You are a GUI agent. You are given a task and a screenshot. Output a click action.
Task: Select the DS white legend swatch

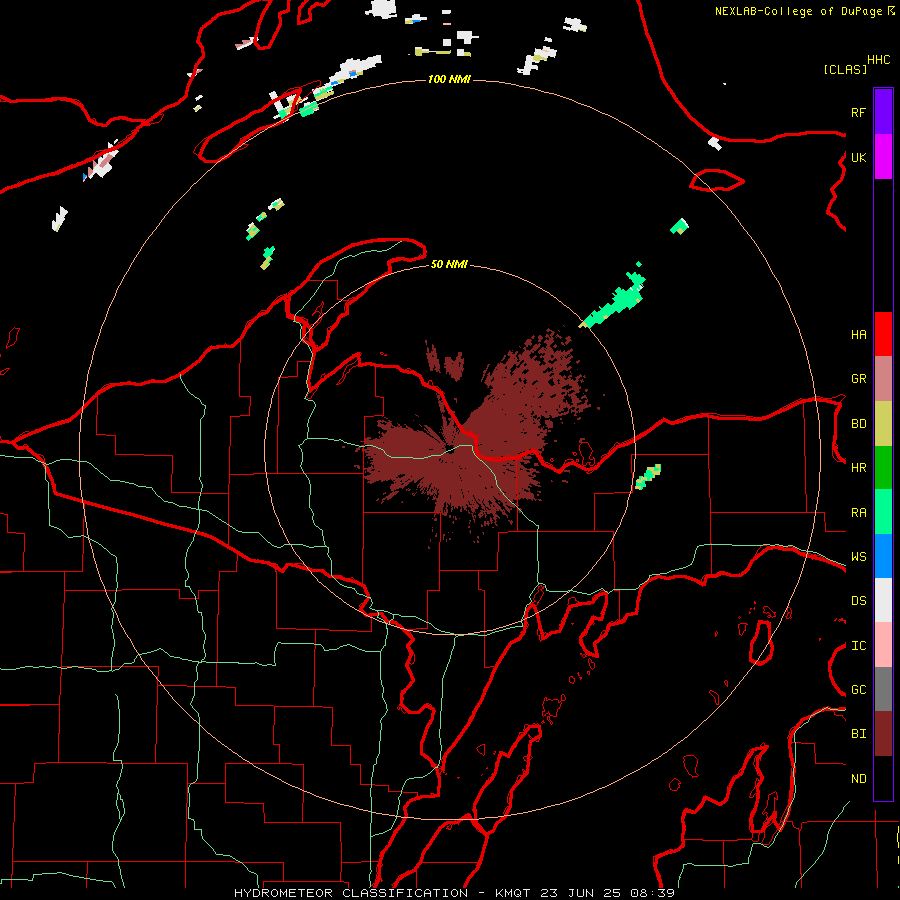883,600
